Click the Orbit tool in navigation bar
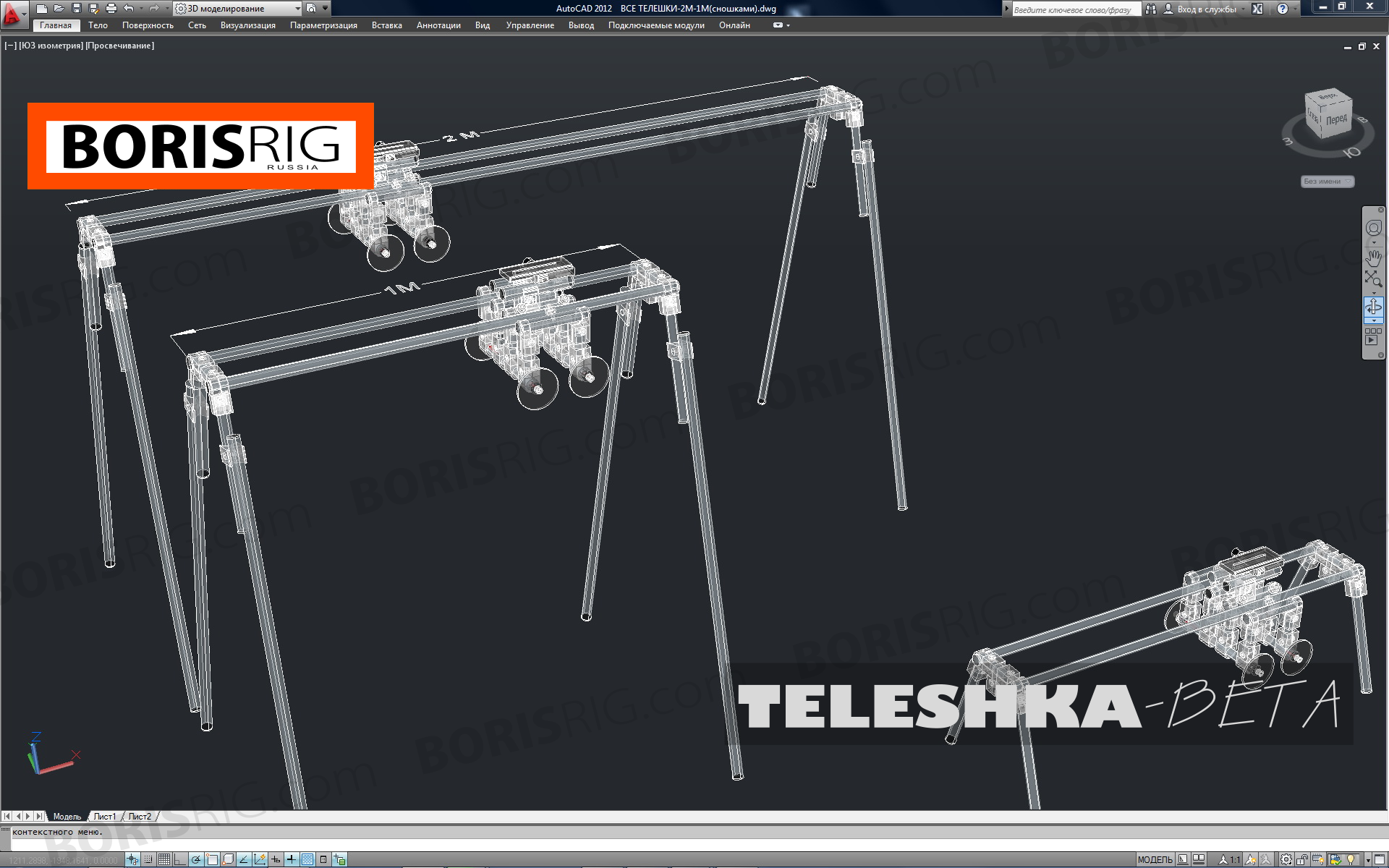 [x=1373, y=307]
